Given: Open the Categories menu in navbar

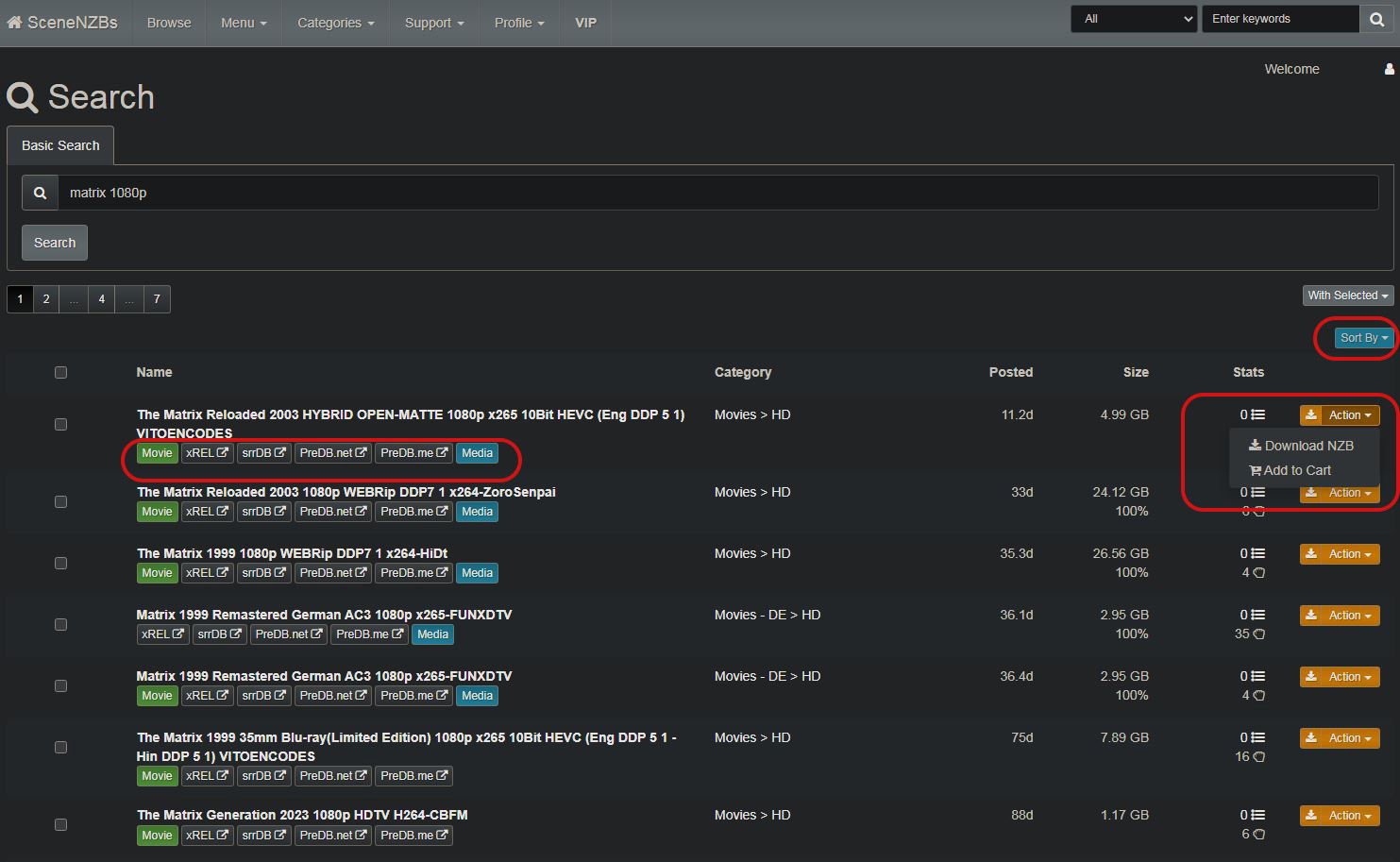Looking at the screenshot, I should (x=336, y=23).
